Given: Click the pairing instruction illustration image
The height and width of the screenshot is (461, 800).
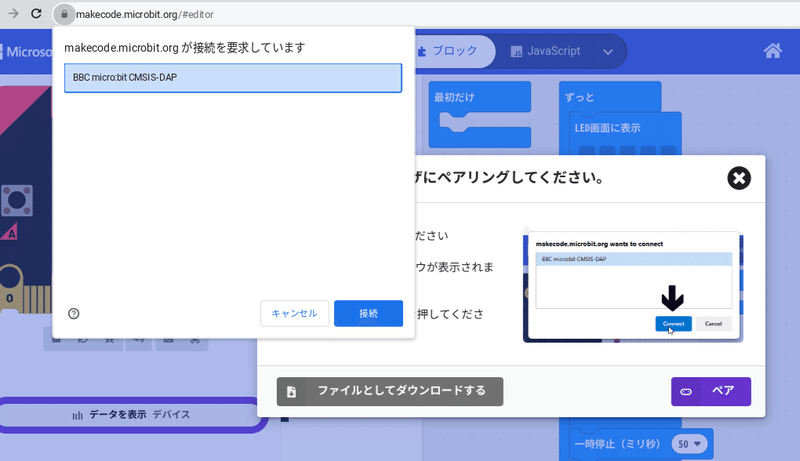Looking at the screenshot, I should 633,287.
